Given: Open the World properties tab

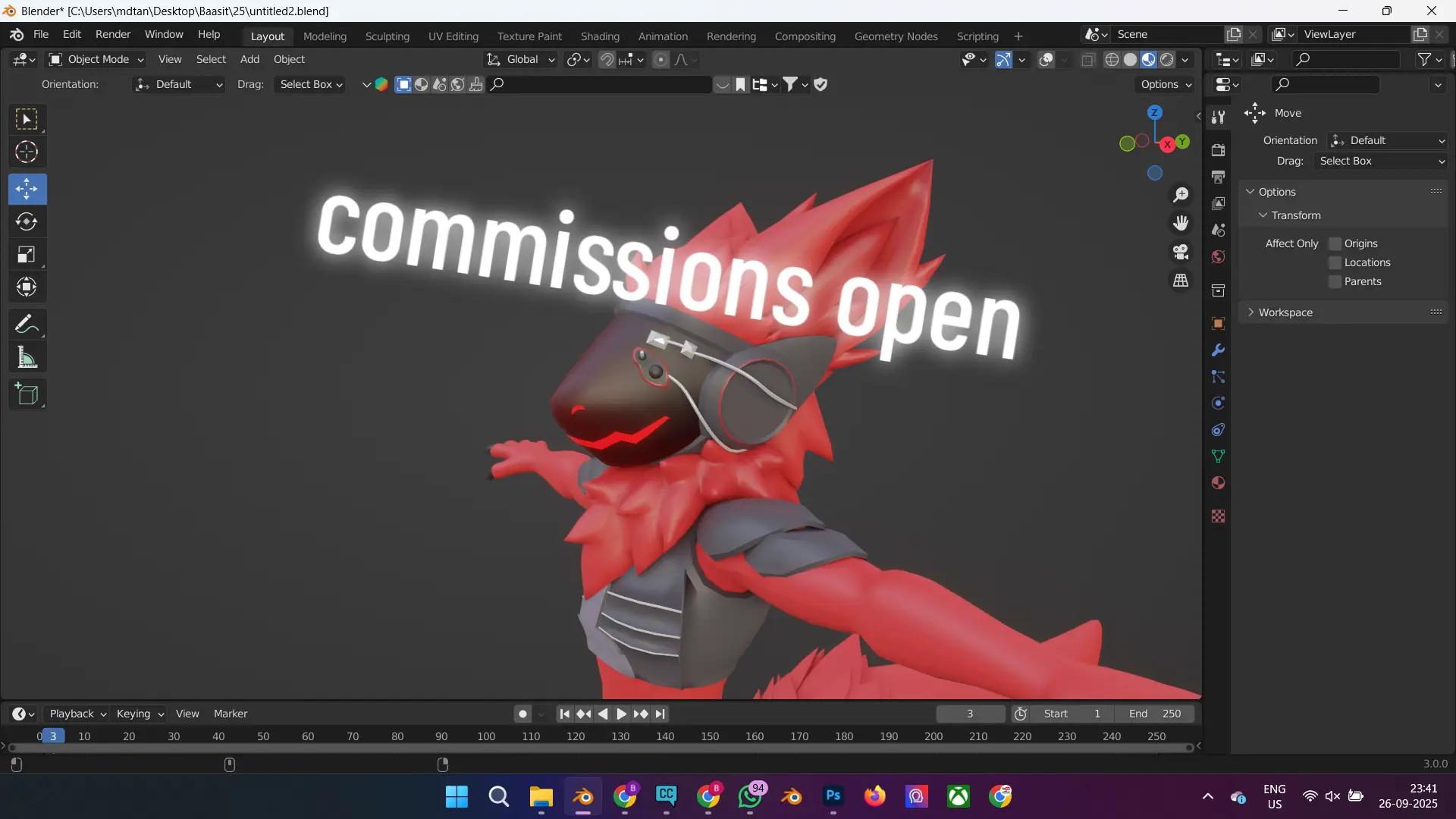Looking at the screenshot, I should point(1218,256).
